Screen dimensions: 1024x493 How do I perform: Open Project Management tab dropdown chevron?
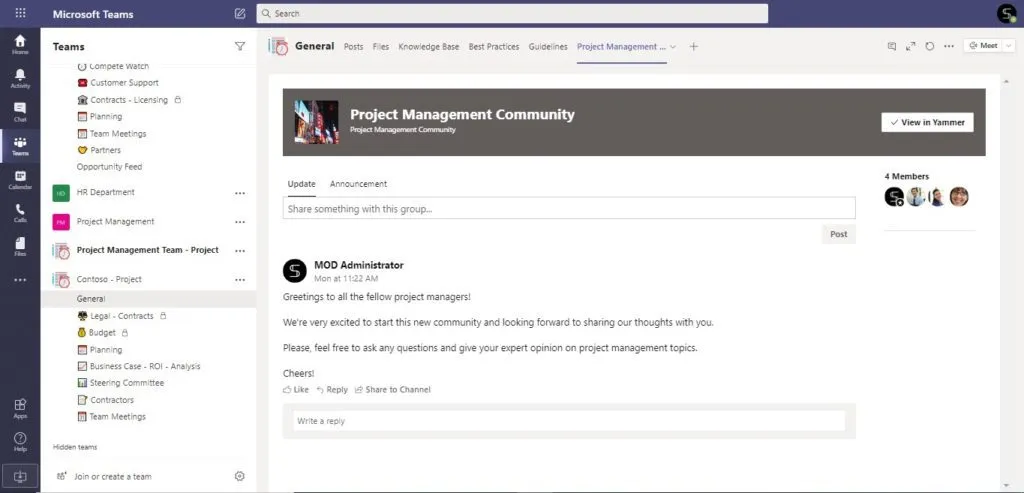click(673, 47)
